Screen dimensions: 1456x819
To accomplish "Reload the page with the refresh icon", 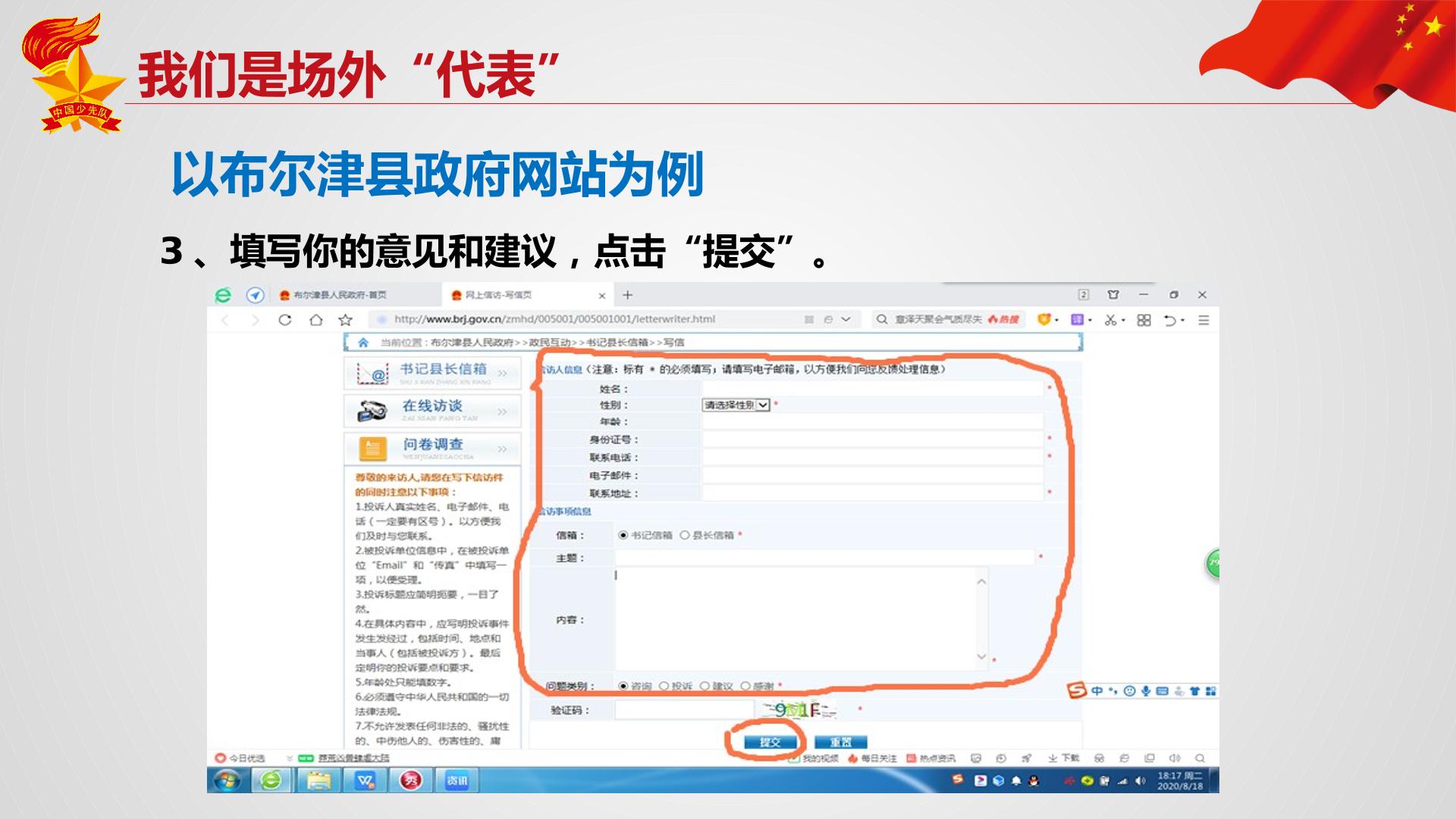I will pos(285,320).
